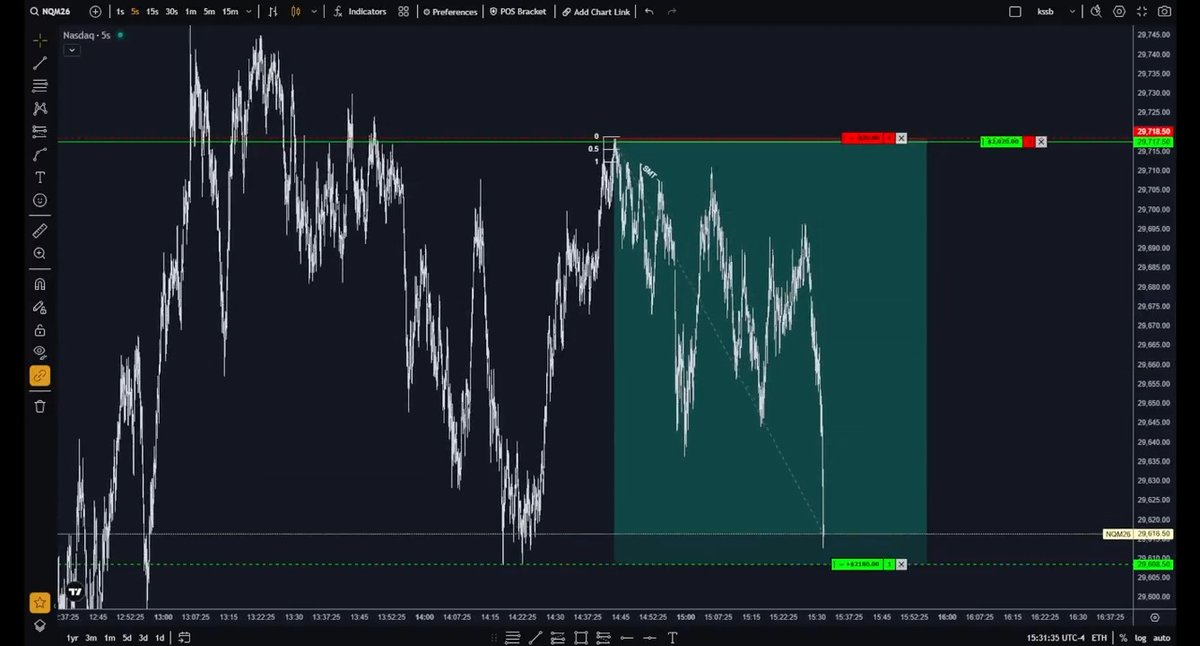This screenshot has width=1200, height=646.
Task: Add a symbol with the plus icon
Action: point(95,12)
